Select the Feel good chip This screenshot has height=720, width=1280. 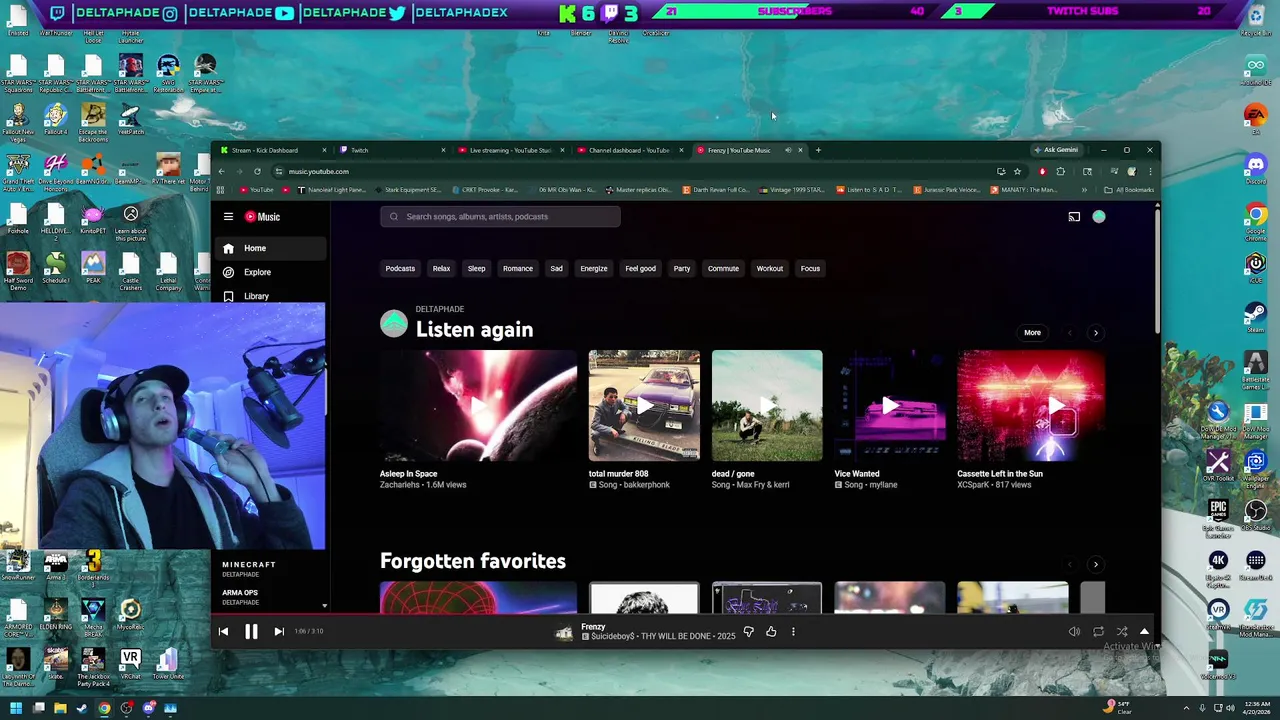coord(641,268)
